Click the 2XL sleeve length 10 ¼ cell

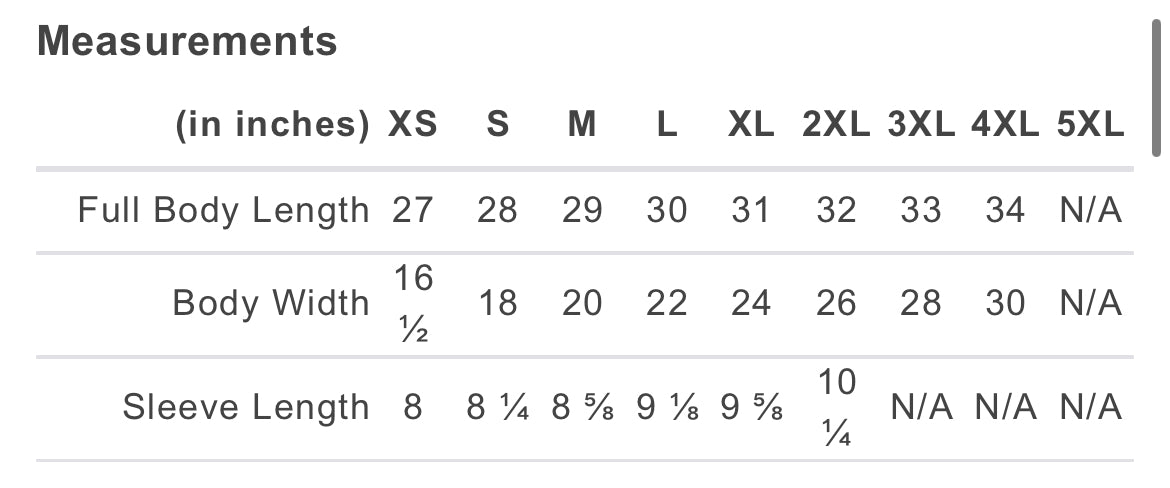coord(836,407)
